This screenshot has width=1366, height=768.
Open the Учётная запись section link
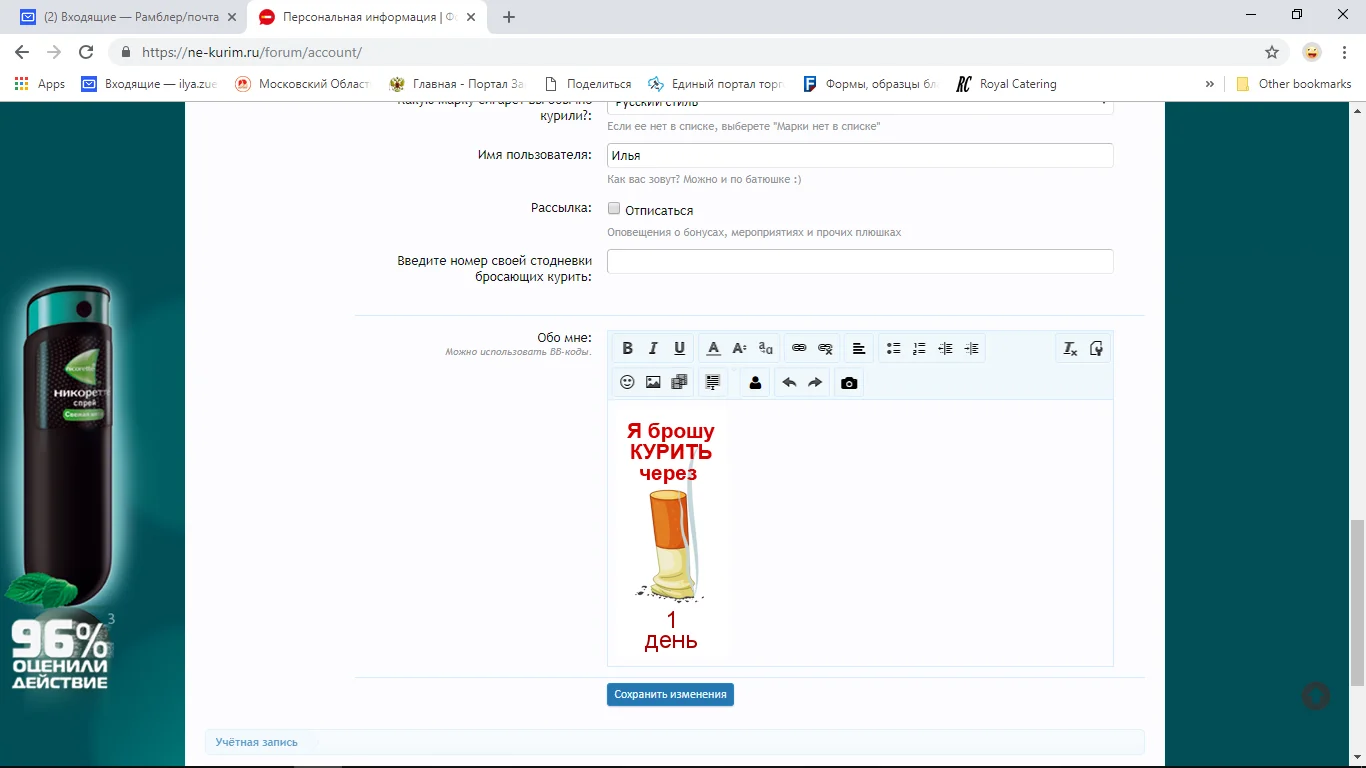(x=257, y=742)
